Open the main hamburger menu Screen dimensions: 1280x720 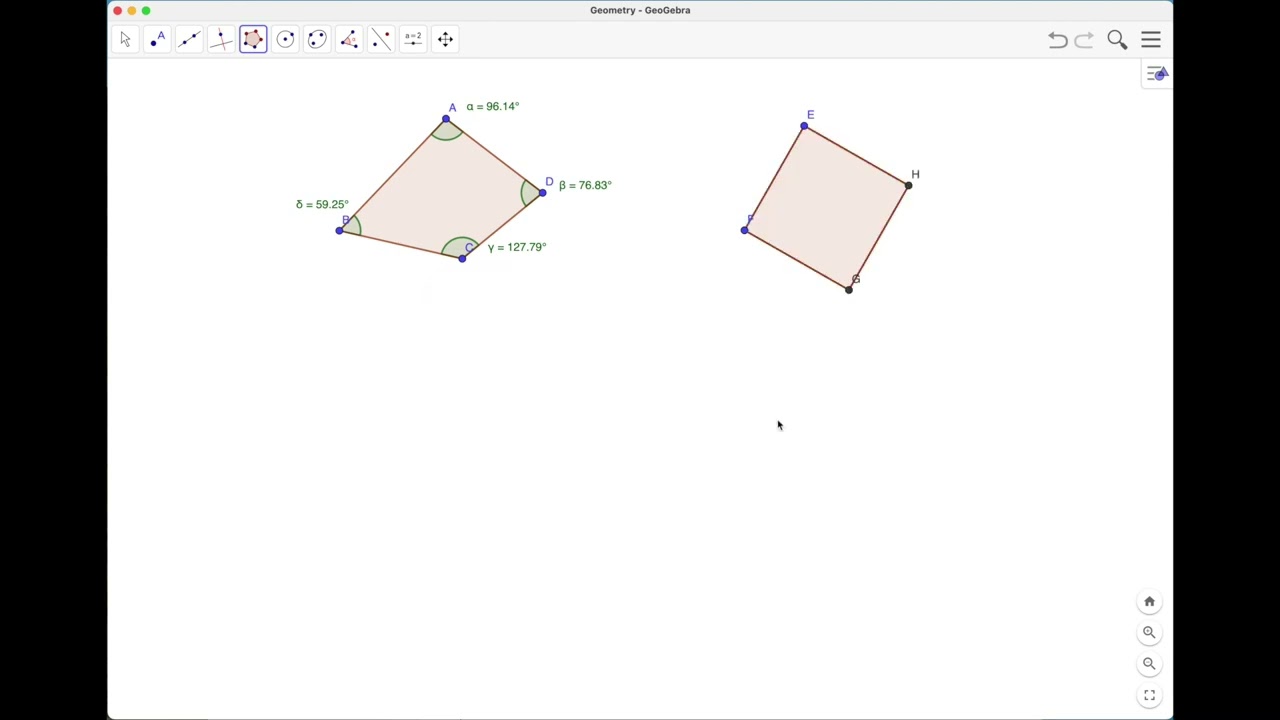coord(1151,40)
